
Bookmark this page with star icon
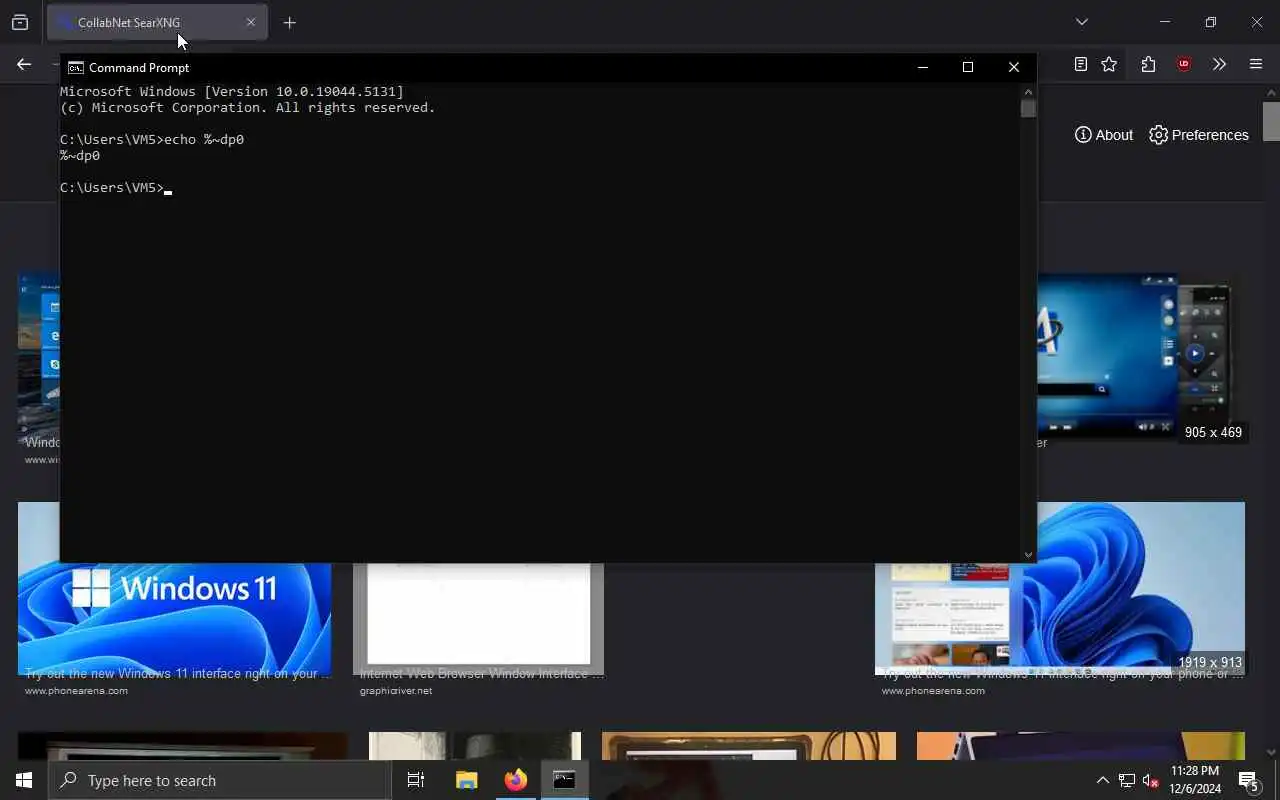1109,64
